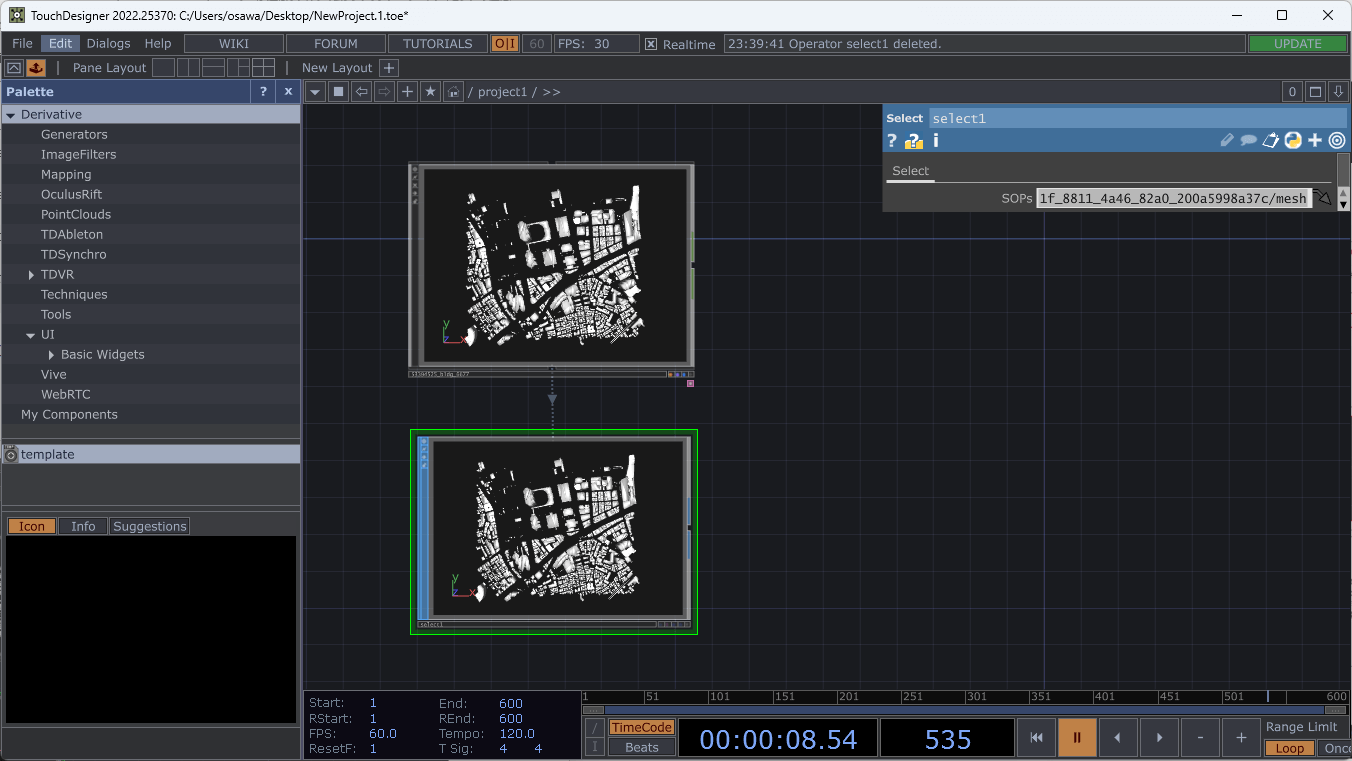Click the SOP picker arrow next to the SOPs field
Screen dimensions: 1352x761
(x=1323, y=197)
